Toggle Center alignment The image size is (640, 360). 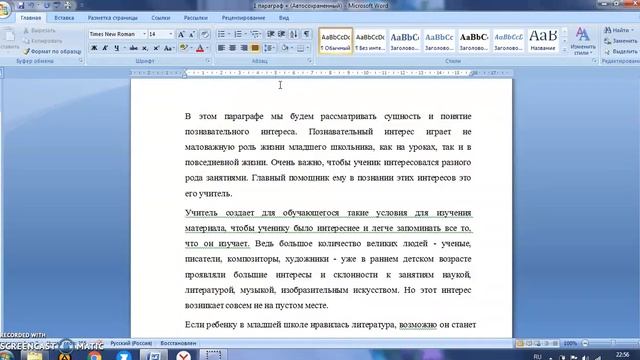click(x=233, y=48)
